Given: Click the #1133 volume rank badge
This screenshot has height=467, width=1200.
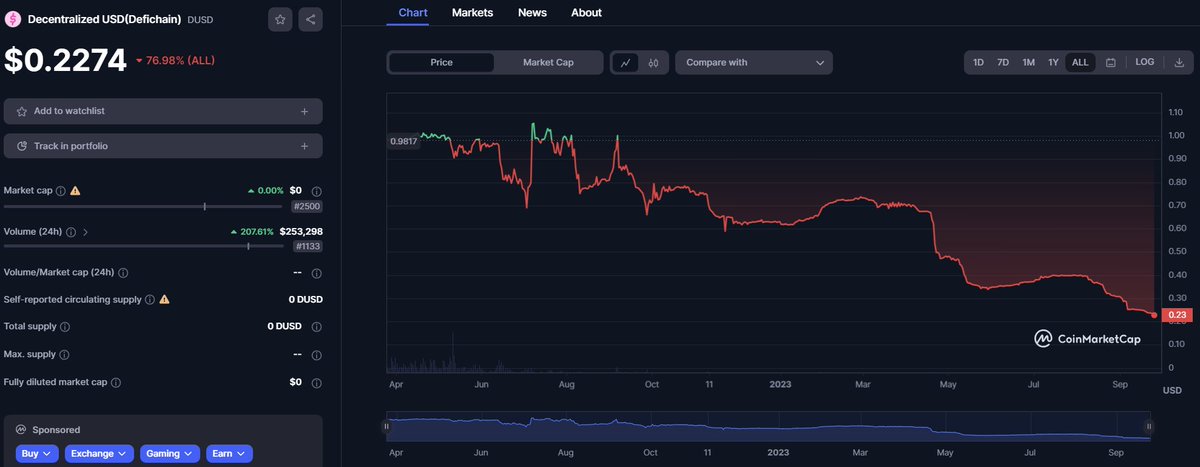Looking at the screenshot, I should (x=307, y=246).
